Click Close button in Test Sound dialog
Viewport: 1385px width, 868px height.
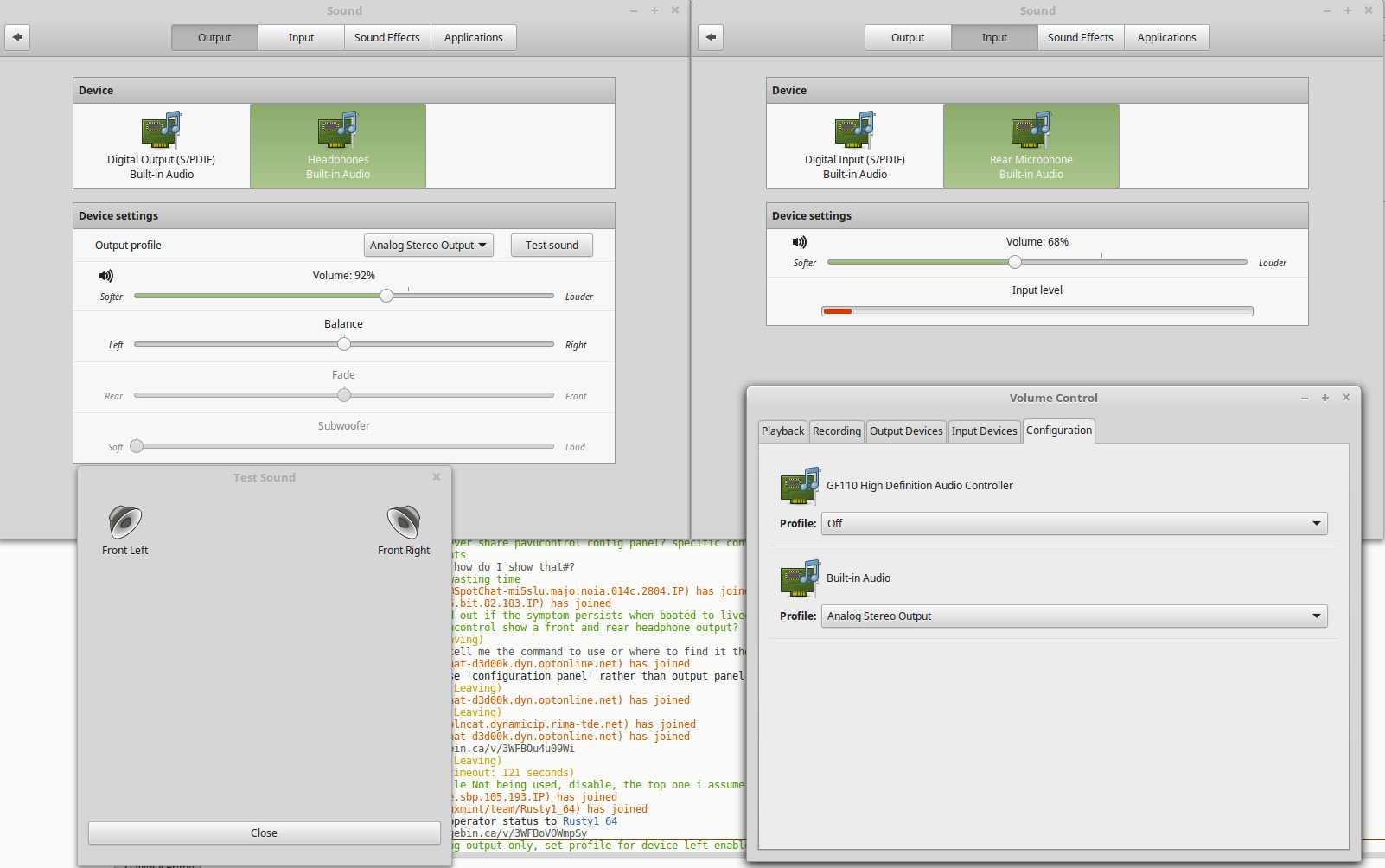click(x=264, y=833)
